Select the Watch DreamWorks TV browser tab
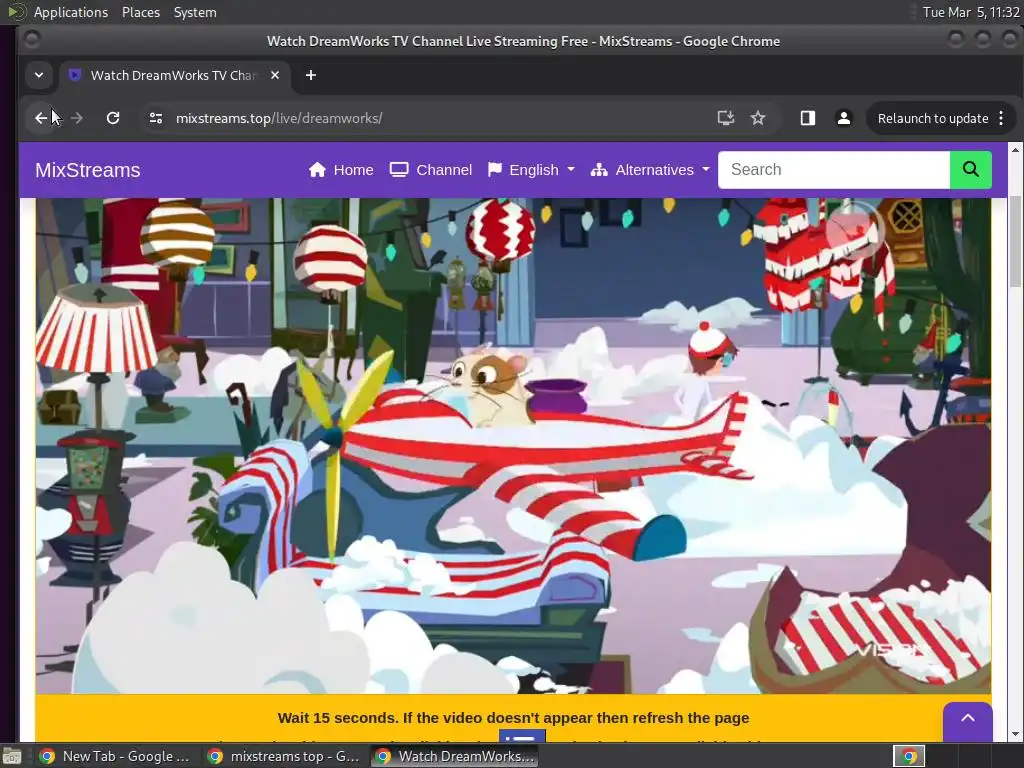This screenshot has height=768, width=1024. click(x=173, y=75)
